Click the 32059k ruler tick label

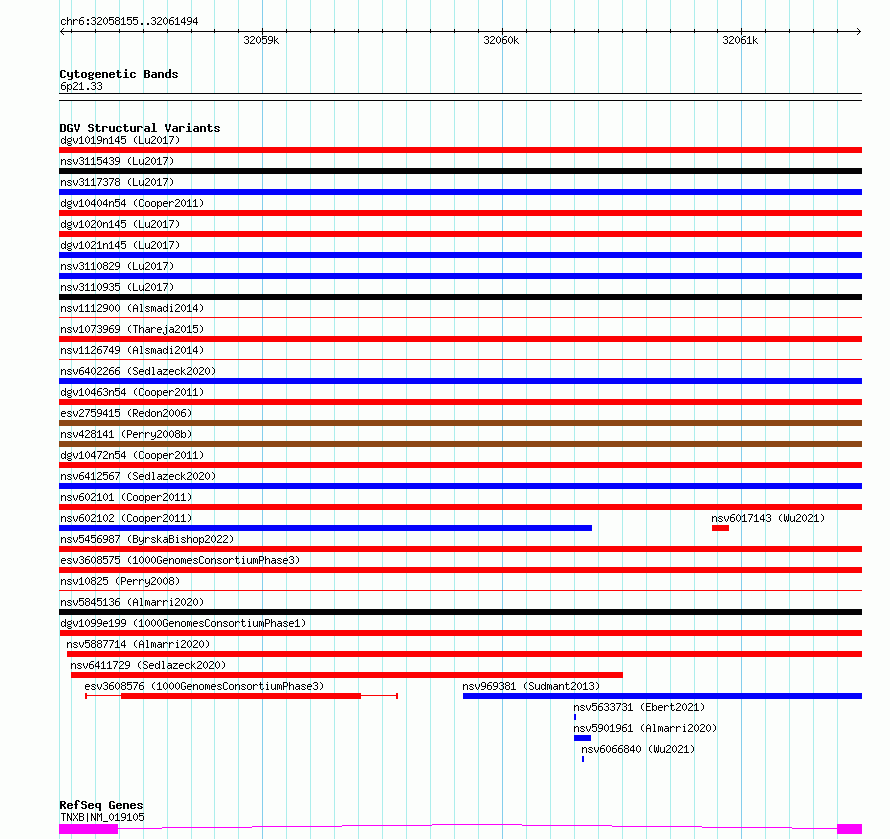point(261,41)
